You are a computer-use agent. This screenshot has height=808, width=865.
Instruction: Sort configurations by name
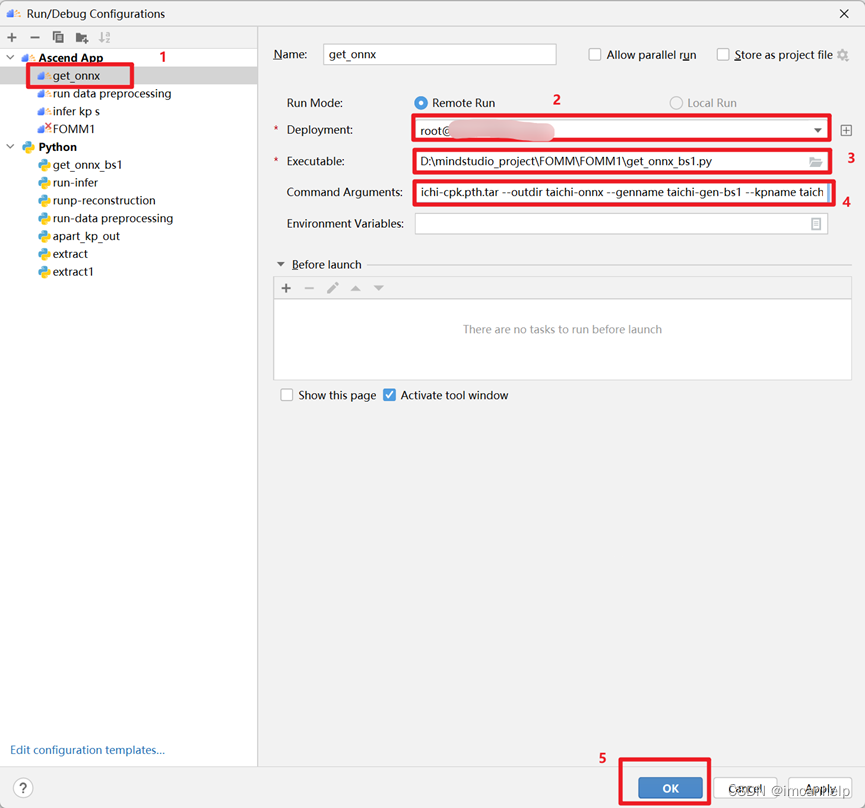(x=103, y=37)
